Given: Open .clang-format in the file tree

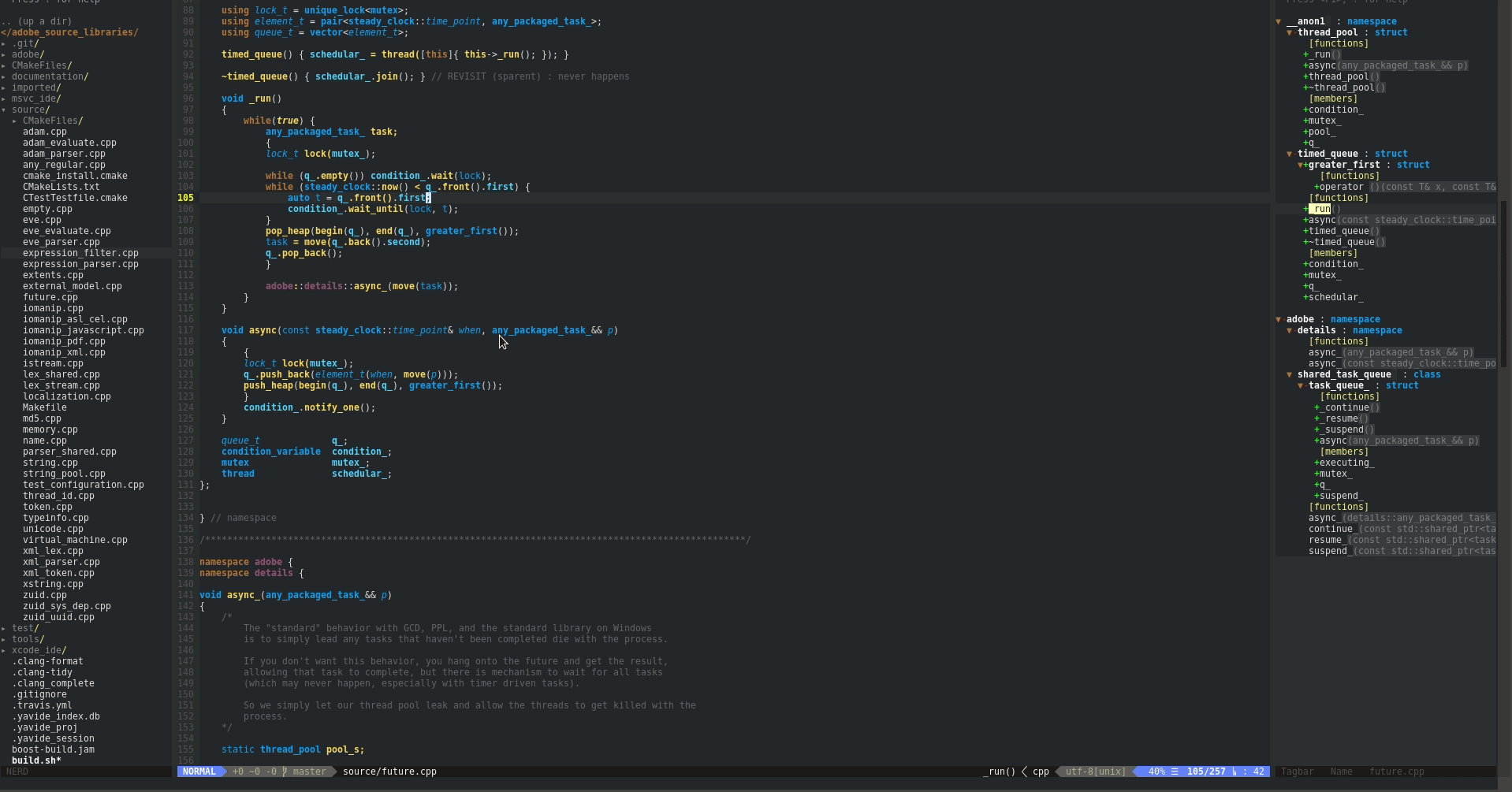Looking at the screenshot, I should (47, 661).
